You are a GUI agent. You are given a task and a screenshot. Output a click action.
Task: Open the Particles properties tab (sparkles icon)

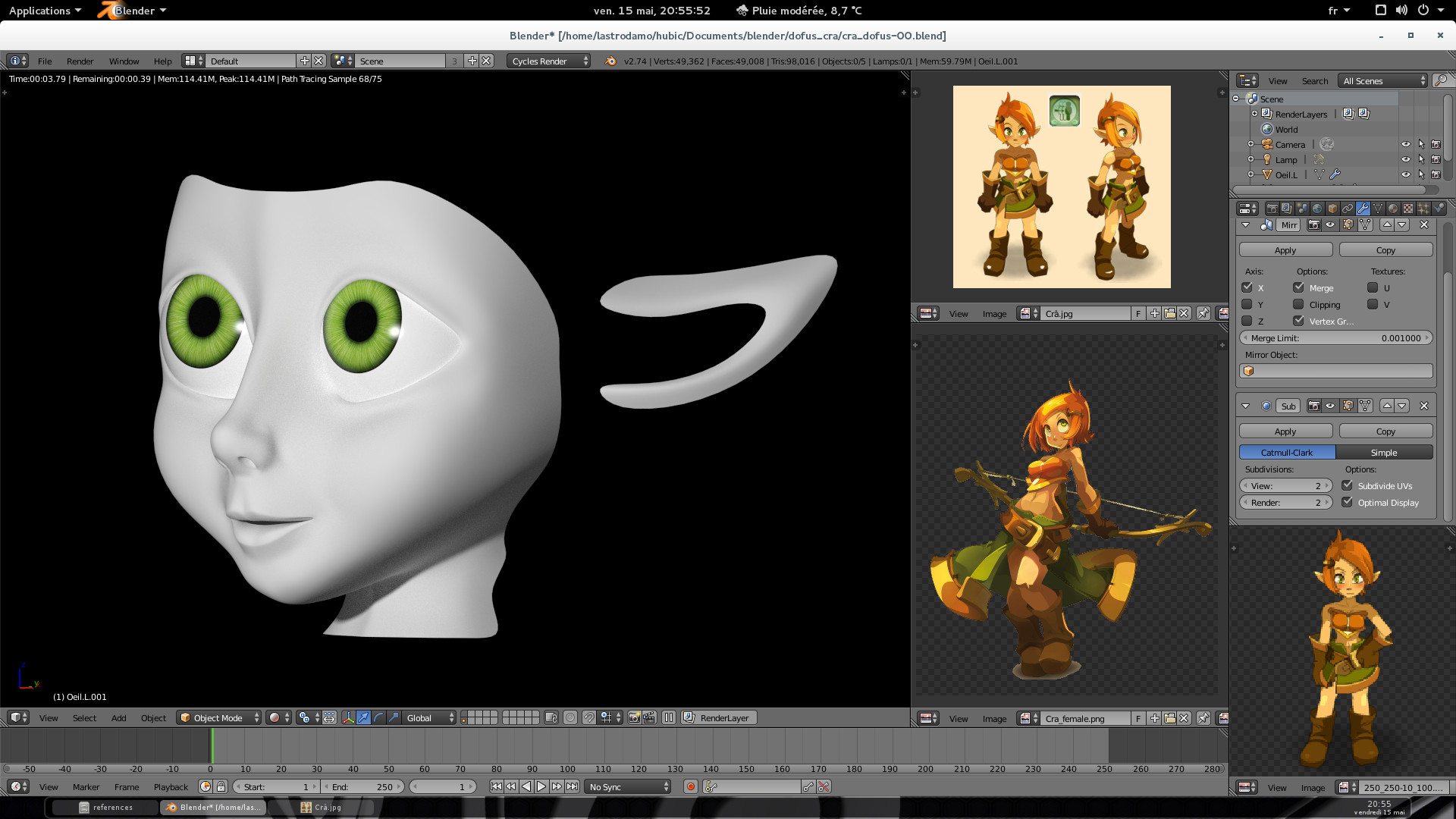click(1423, 209)
